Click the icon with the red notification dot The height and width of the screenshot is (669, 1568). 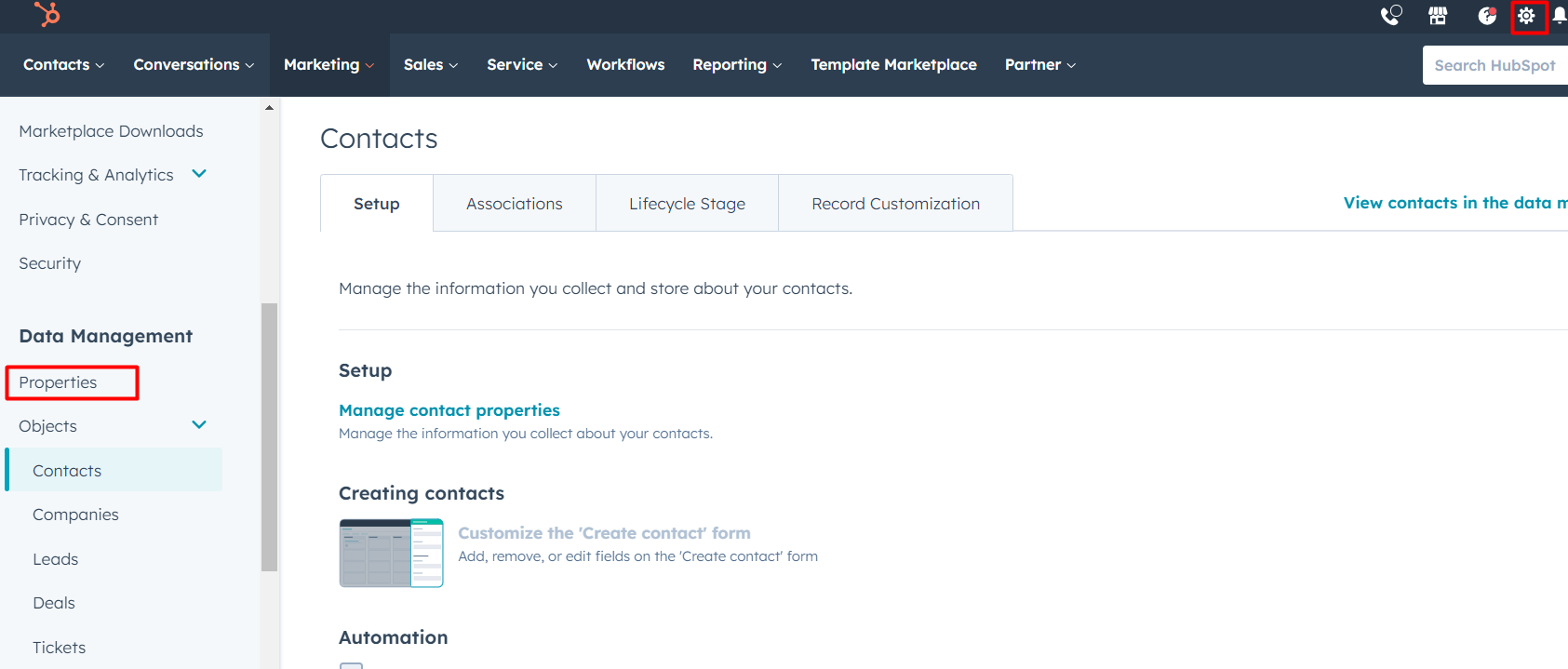[1487, 15]
